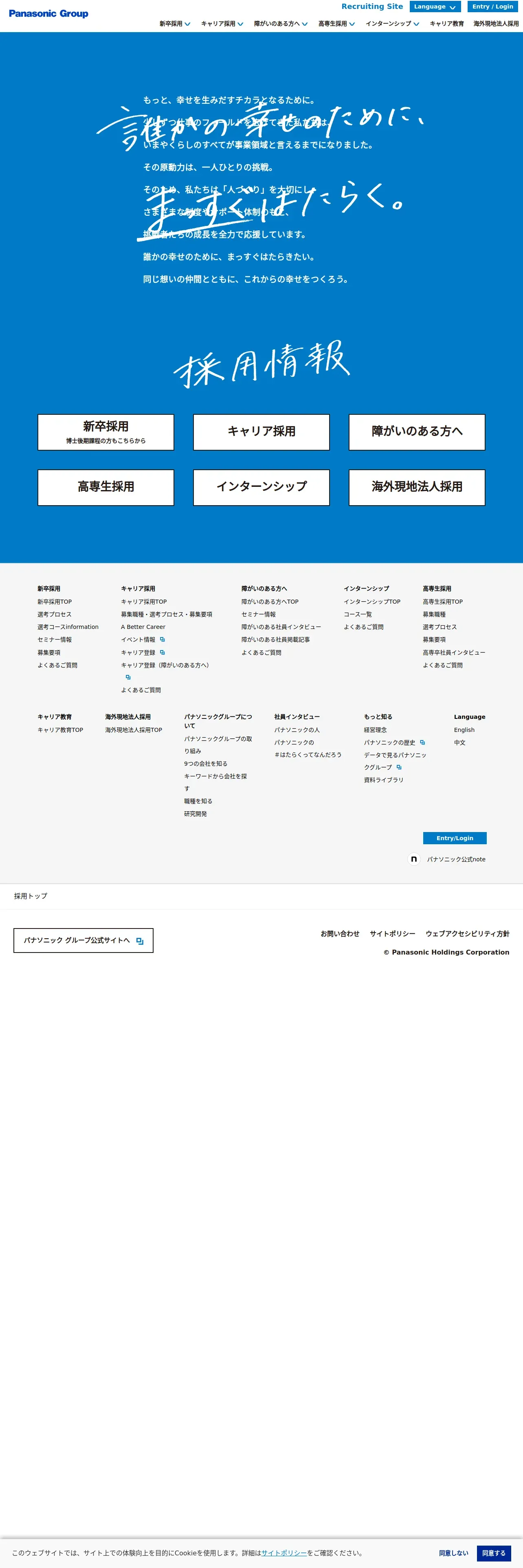This screenshot has height=1568, width=523.
Task: Expand 新卒採用 menu in top navigation
Action: tap(175, 24)
